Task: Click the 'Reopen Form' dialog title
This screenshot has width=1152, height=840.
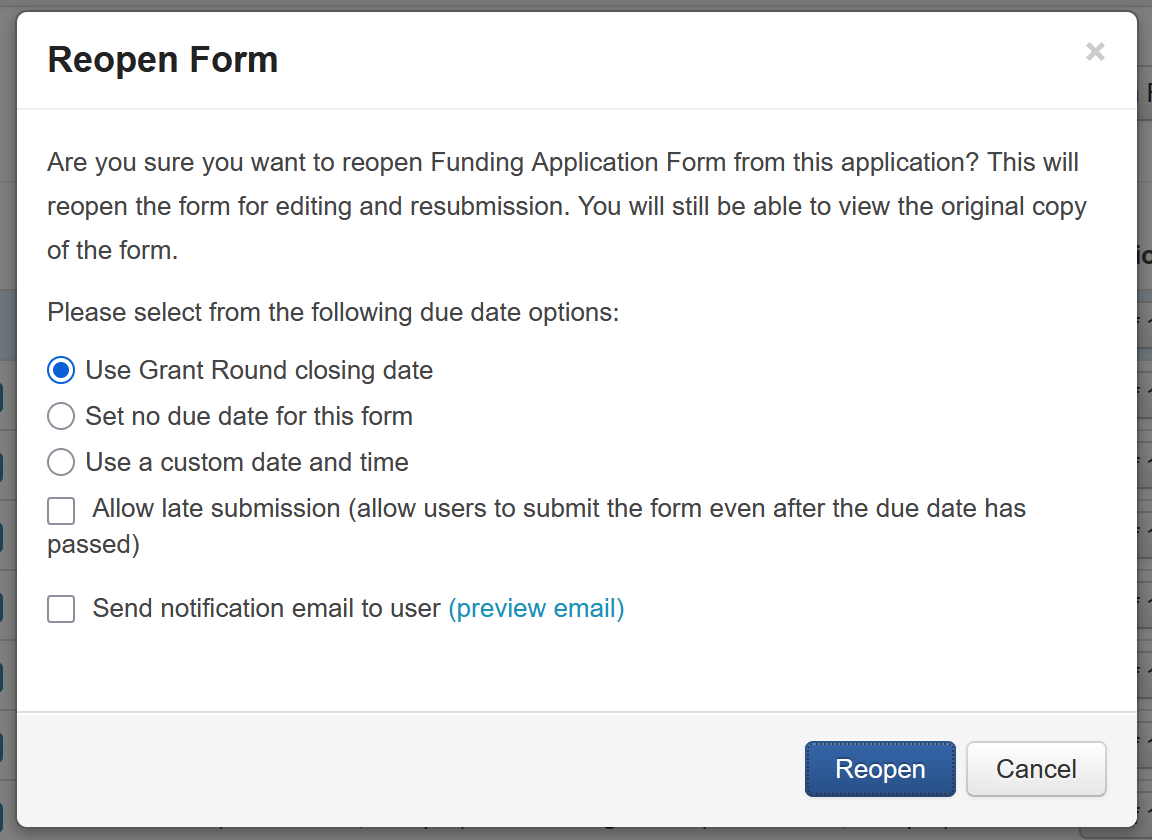Action: pos(163,60)
